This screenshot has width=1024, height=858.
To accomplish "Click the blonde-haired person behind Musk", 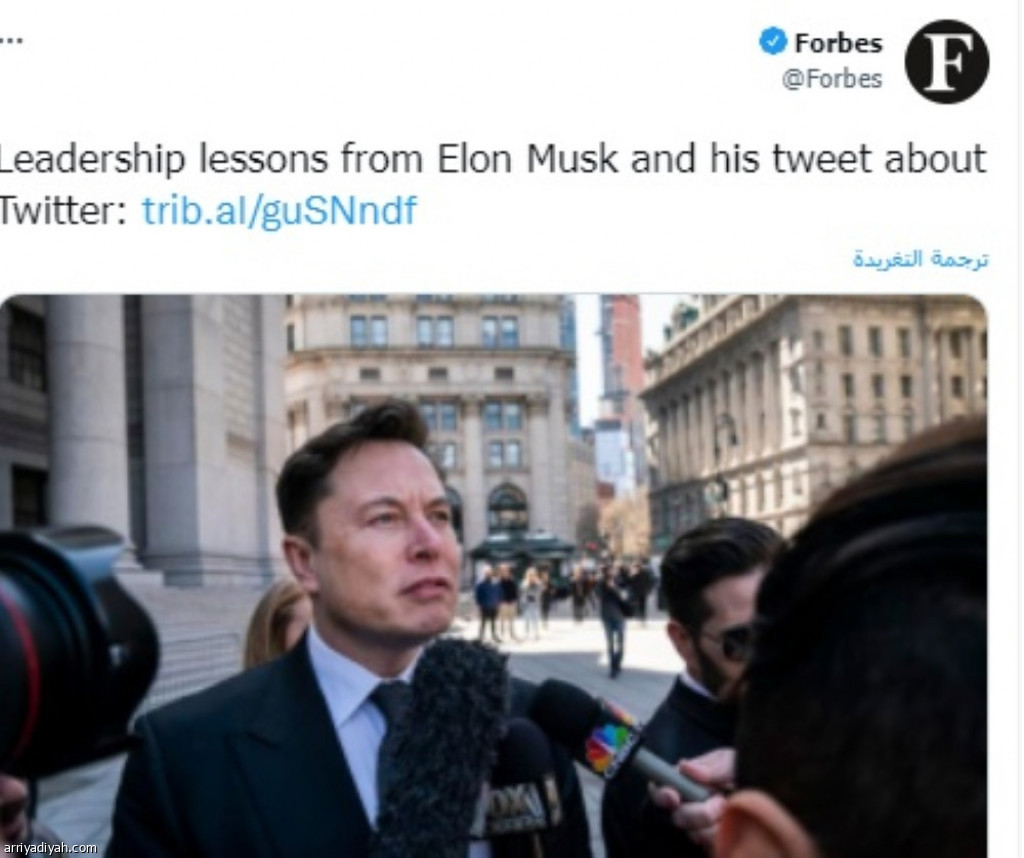I will coord(277,625).
